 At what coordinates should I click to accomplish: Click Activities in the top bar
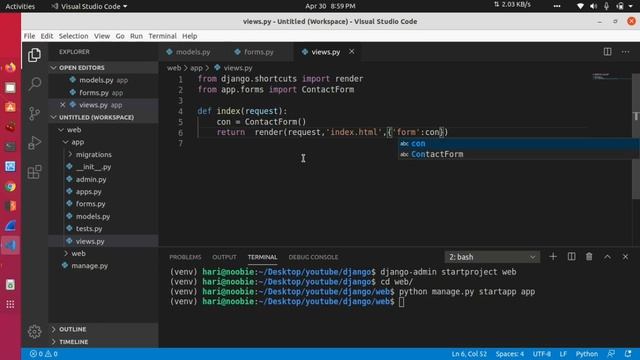coord(20,6)
